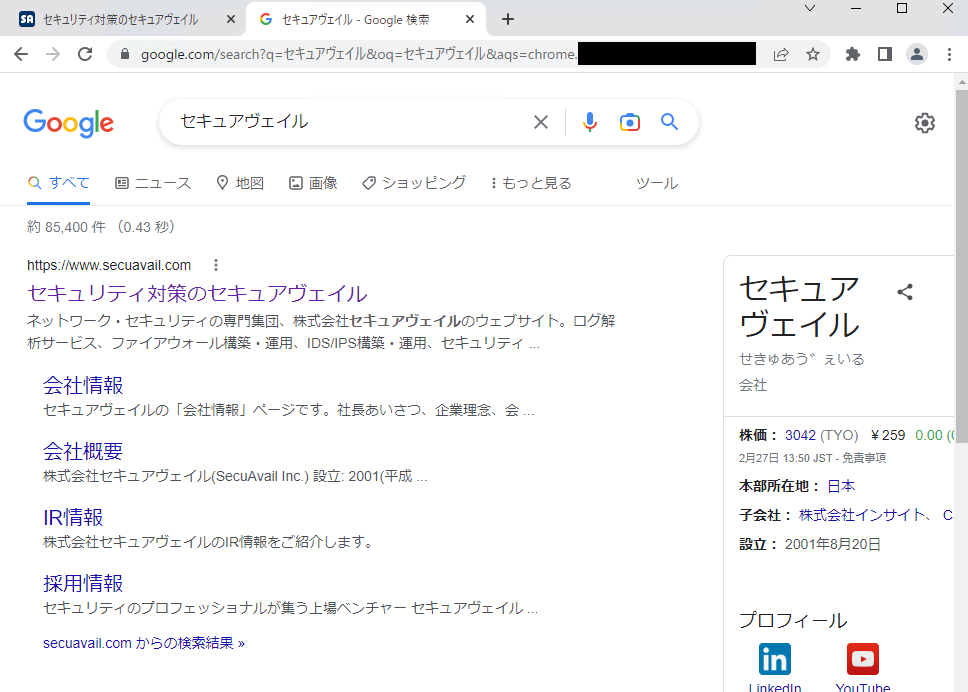Search by image with the camera icon
968x692 pixels.
pyautogui.click(x=630, y=122)
